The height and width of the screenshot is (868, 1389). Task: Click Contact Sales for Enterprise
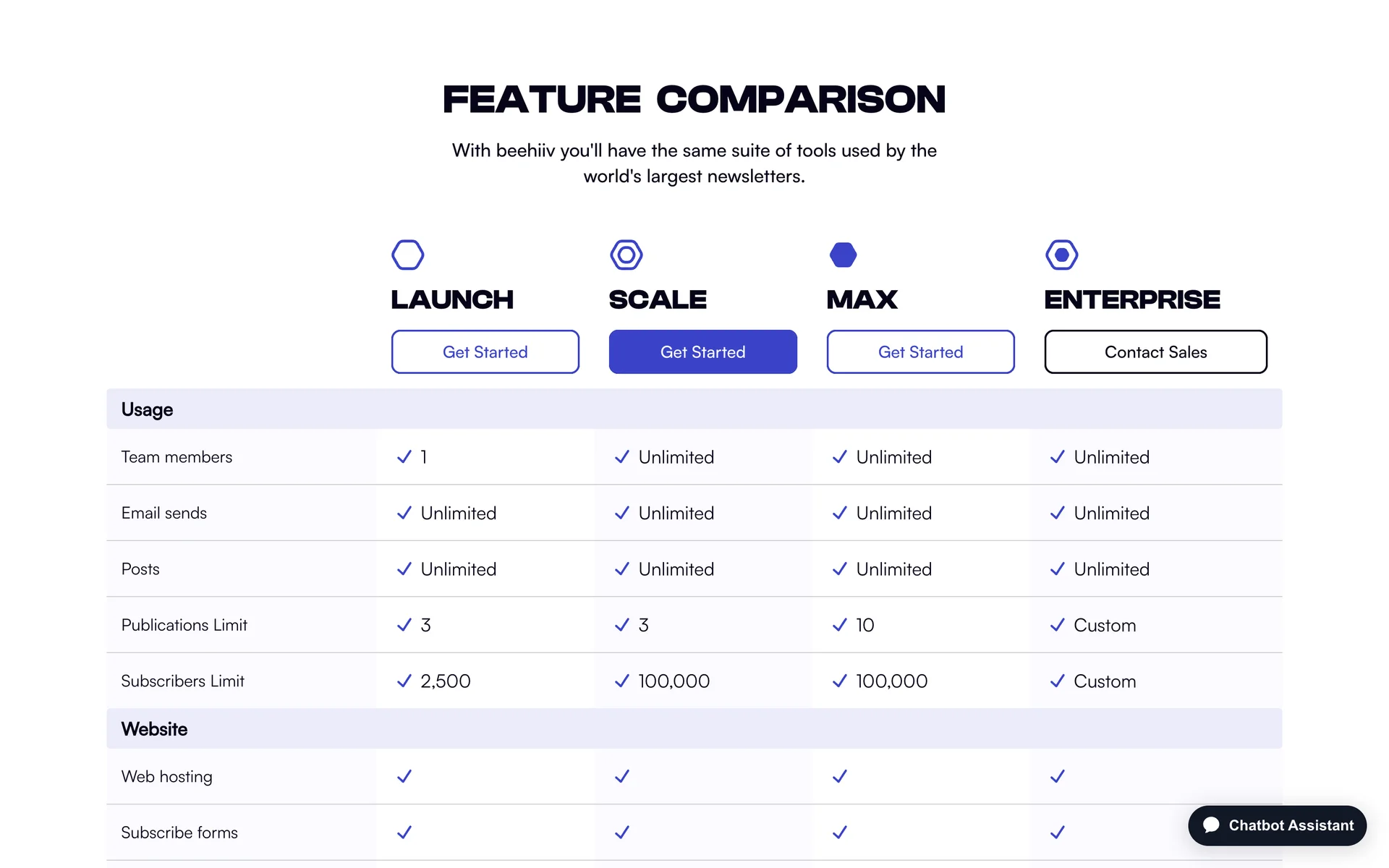pyautogui.click(x=1155, y=352)
